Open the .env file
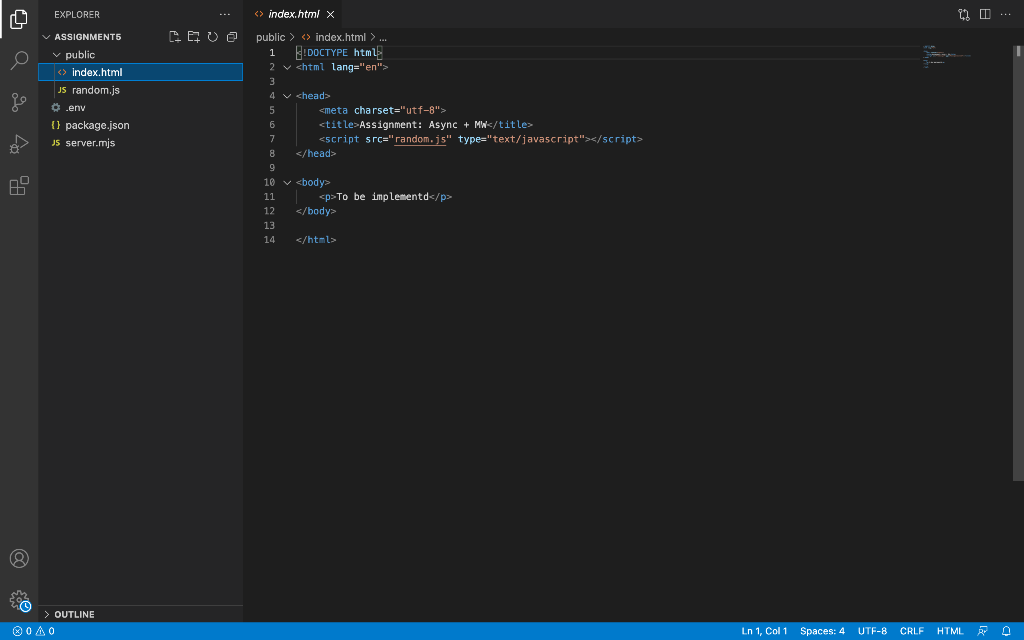The width and height of the screenshot is (1024, 640). tap(140, 108)
